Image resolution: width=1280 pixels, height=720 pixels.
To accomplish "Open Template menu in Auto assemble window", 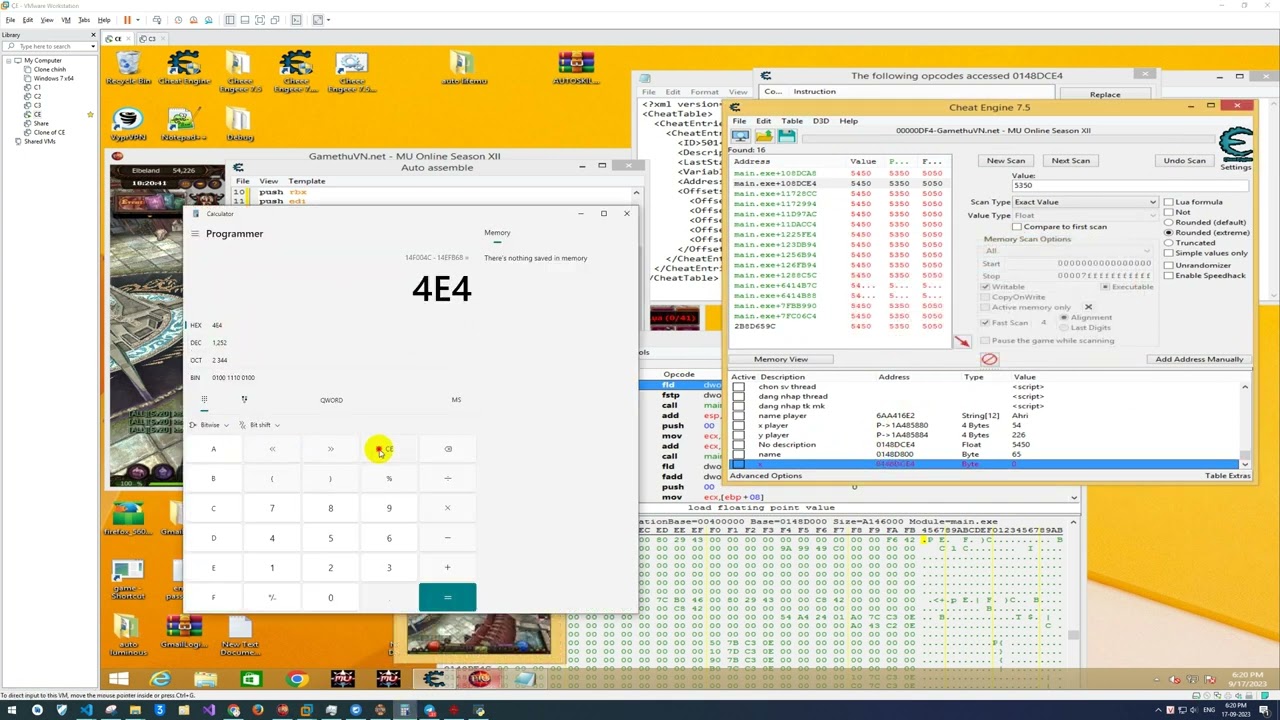I will [307, 181].
